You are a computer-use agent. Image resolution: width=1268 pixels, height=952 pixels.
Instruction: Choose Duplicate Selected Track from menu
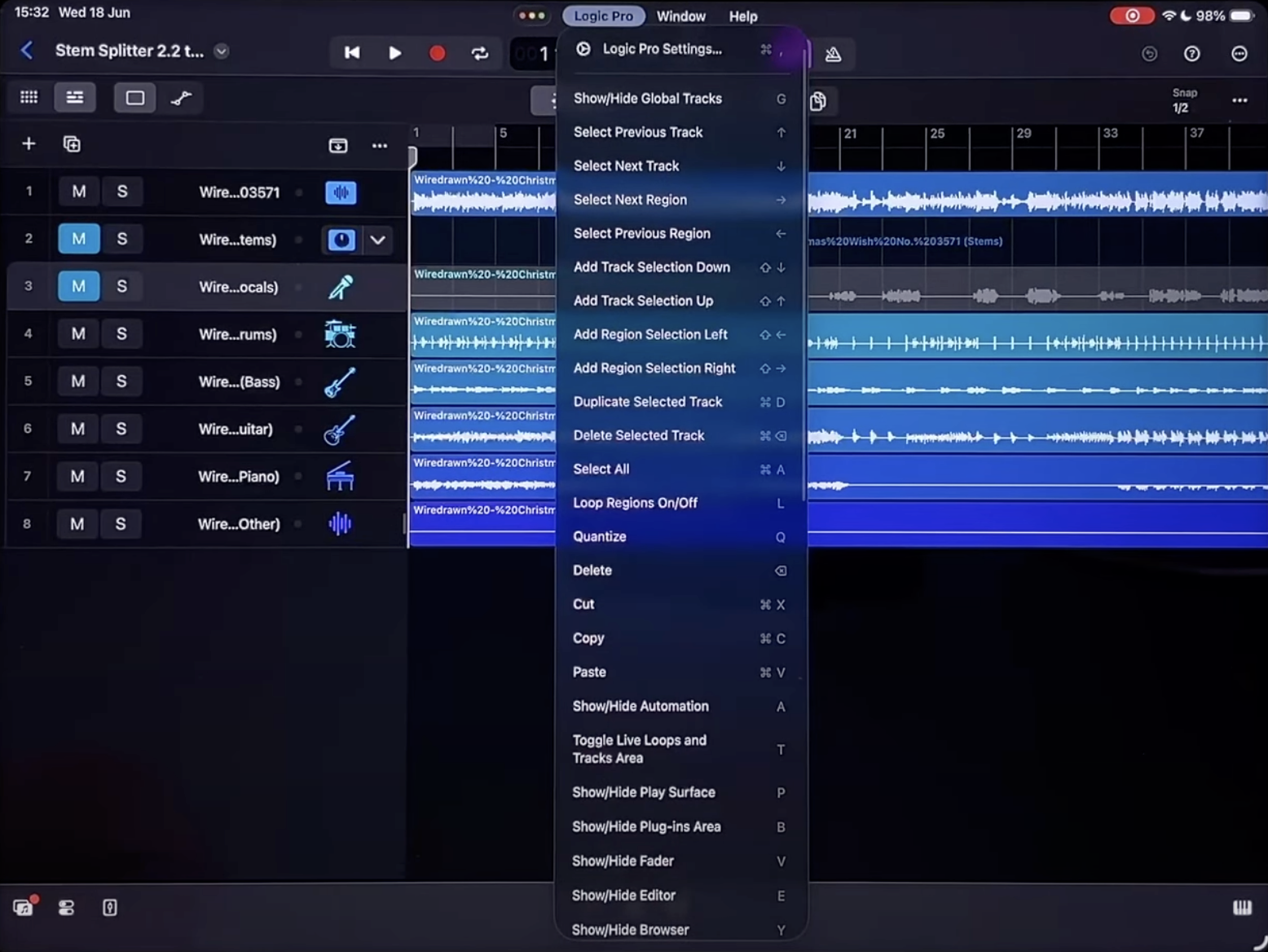648,402
